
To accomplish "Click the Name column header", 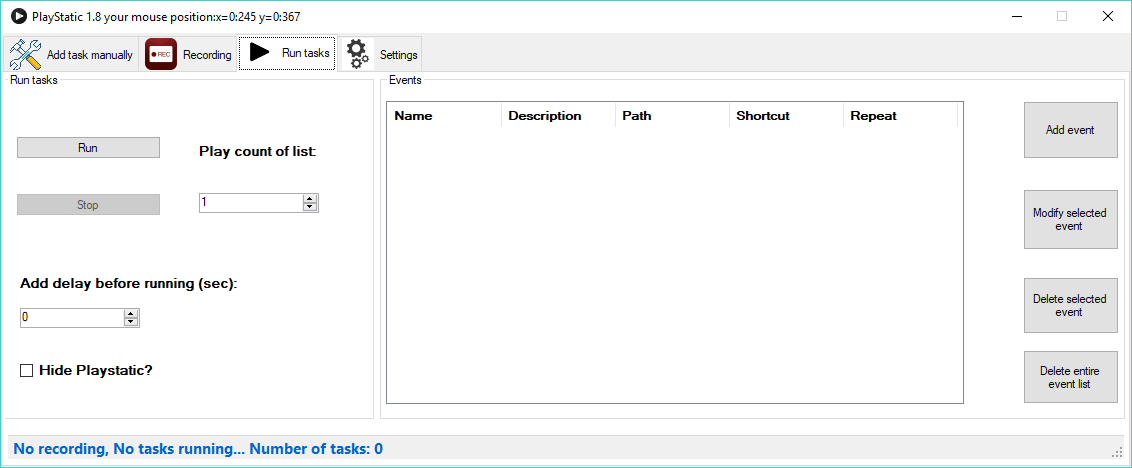I will 445,116.
